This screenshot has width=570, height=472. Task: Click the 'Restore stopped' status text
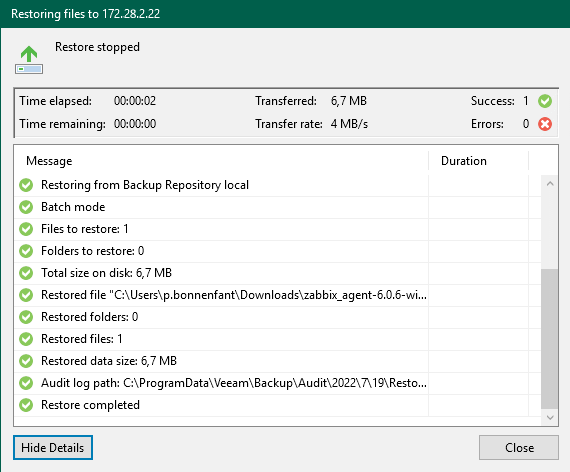(97, 47)
